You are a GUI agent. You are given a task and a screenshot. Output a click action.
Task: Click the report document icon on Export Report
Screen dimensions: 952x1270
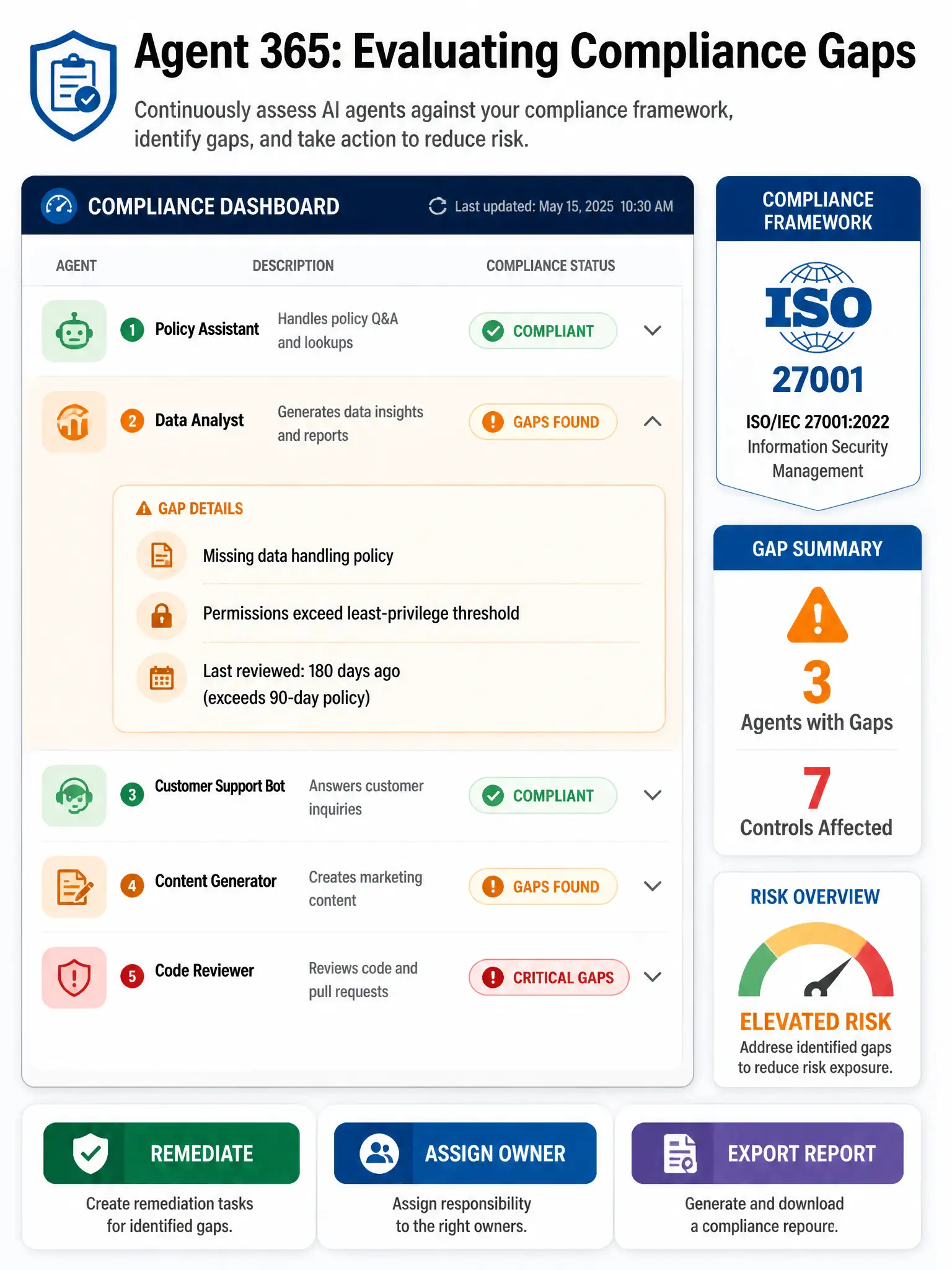(679, 1153)
